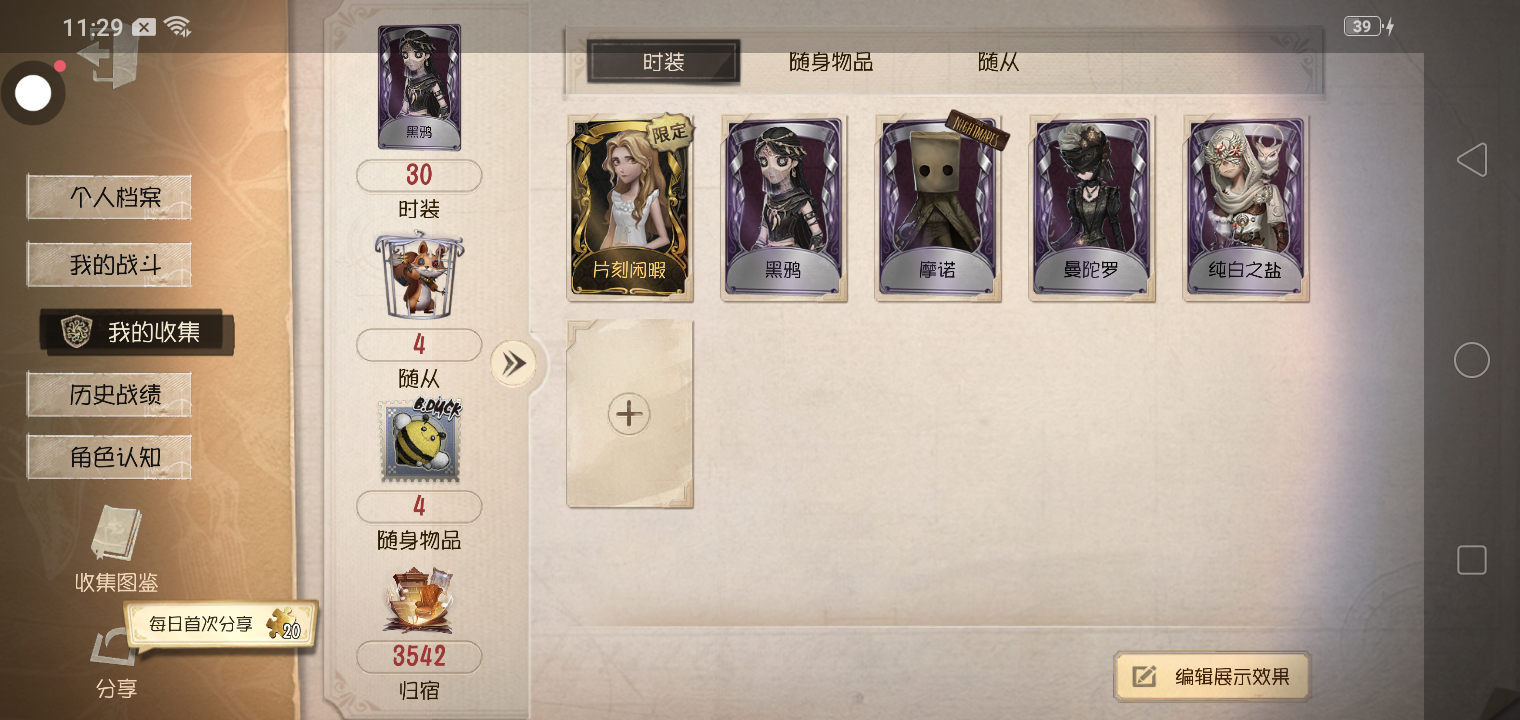Expand panel with double-arrow chevron button
The width and height of the screenshot is (1520, 720).
pos(514,364)
